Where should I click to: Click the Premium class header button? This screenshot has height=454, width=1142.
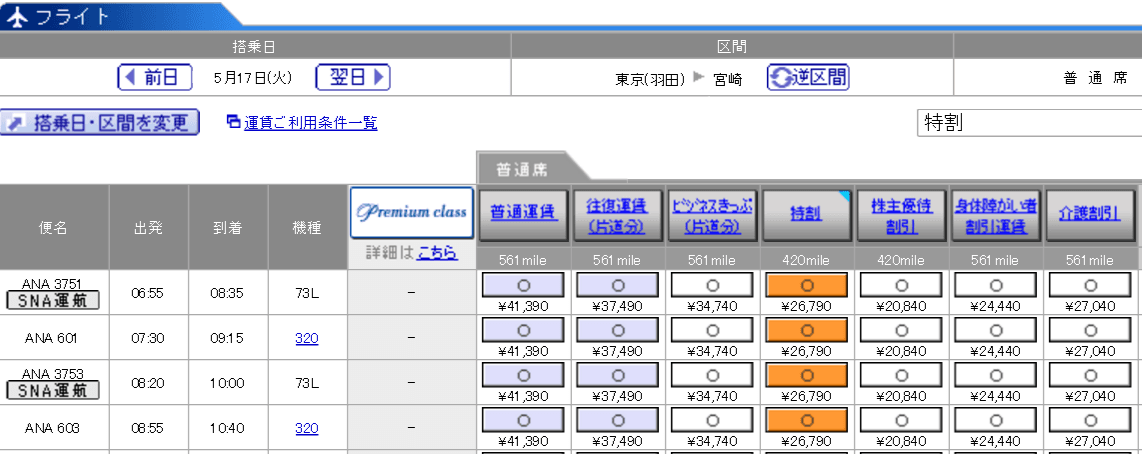(412, 213)
